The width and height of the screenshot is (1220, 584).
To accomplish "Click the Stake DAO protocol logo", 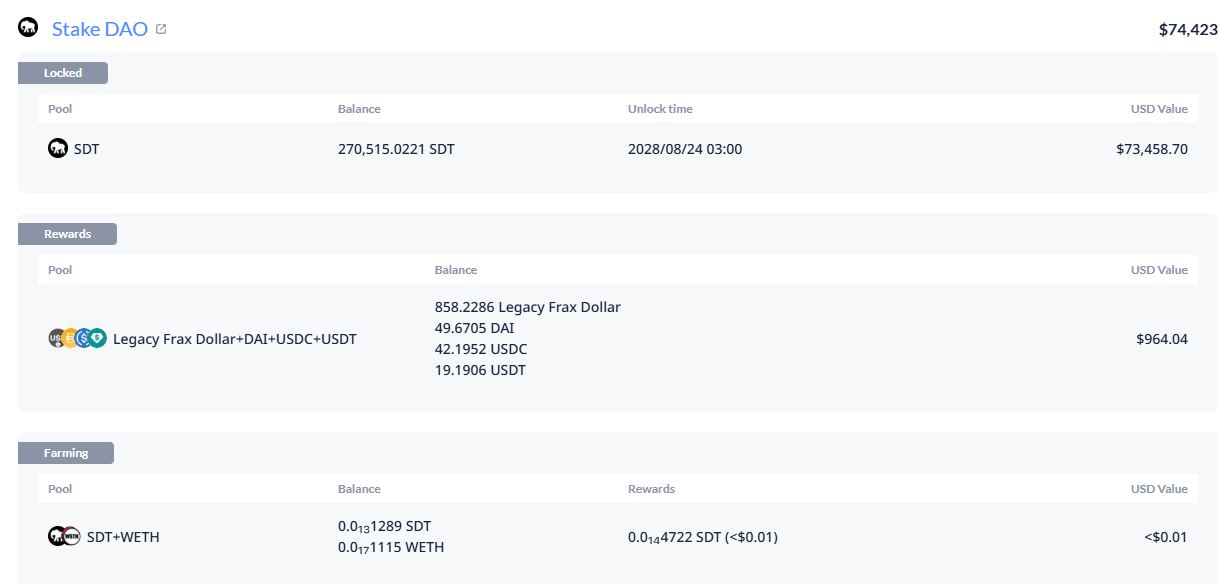I will 28,28.
